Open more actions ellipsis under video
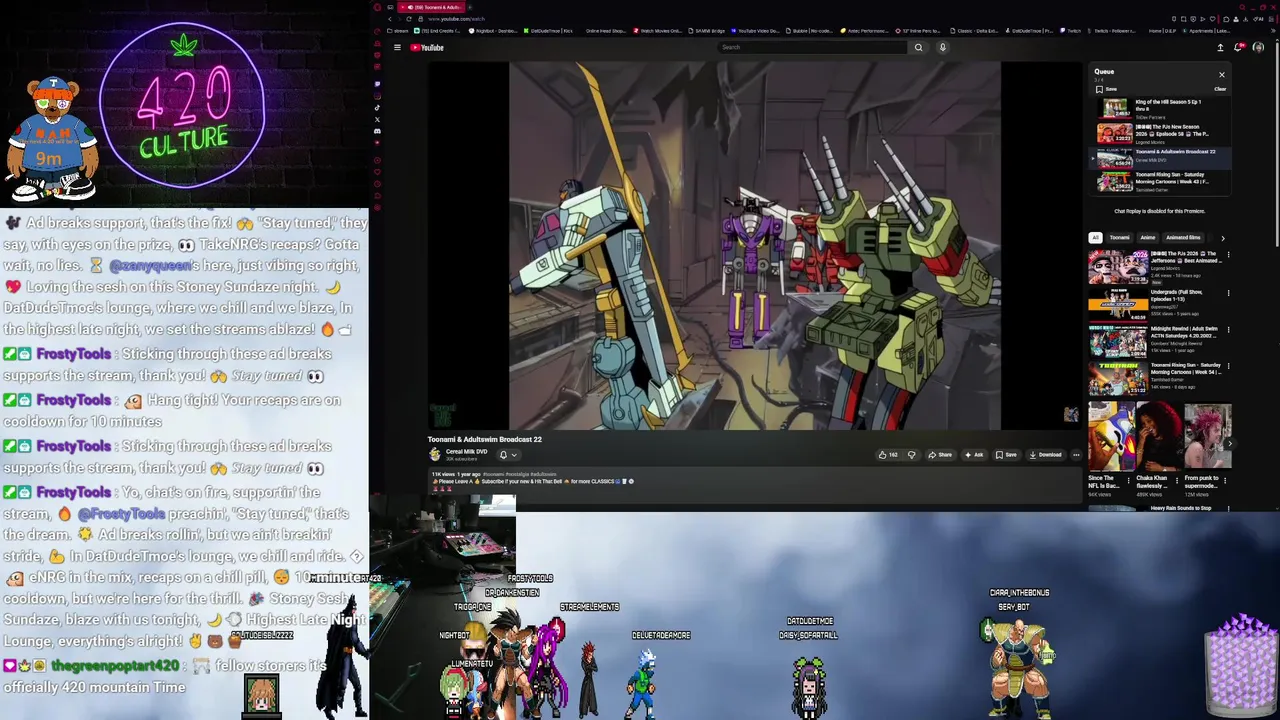Viewport: 1280px width, 720px height. pyautogui.click(x=1076, y=455)
